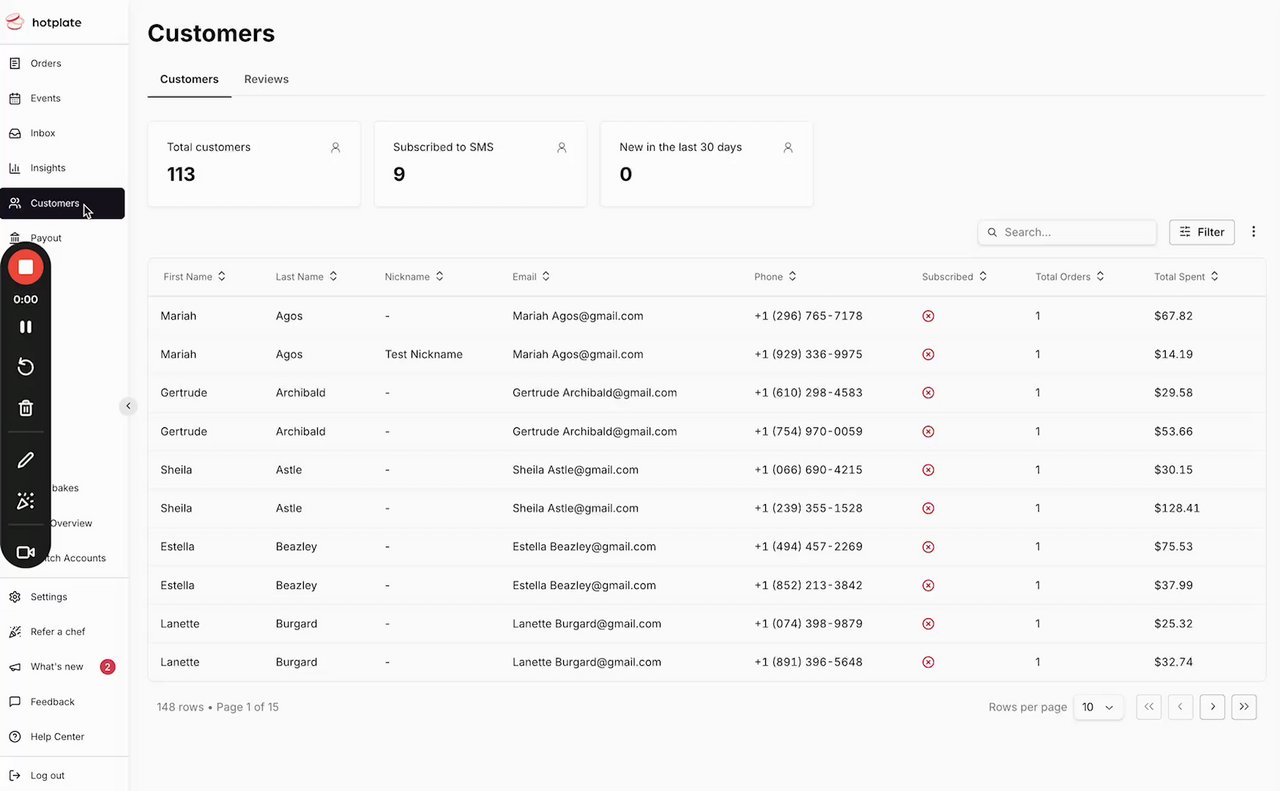The width and height of the screenshot is (1280, 791).
Task: Pause the recording
Action: [x=26, y=327]
